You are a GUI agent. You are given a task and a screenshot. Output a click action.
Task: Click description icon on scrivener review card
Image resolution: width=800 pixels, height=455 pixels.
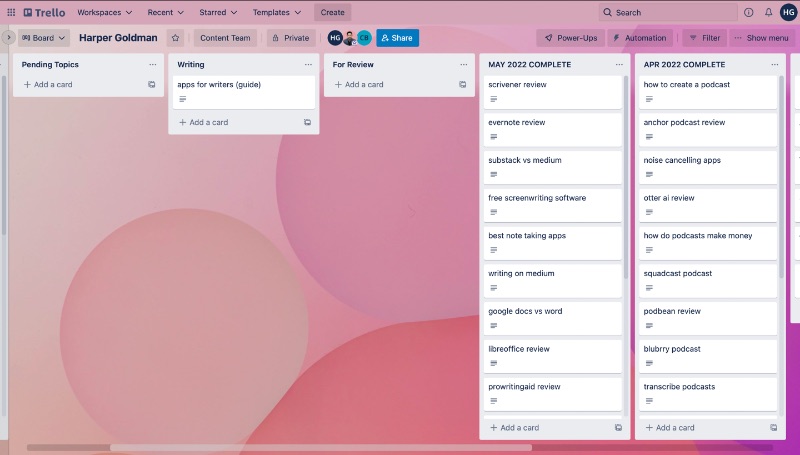[493, 99]
